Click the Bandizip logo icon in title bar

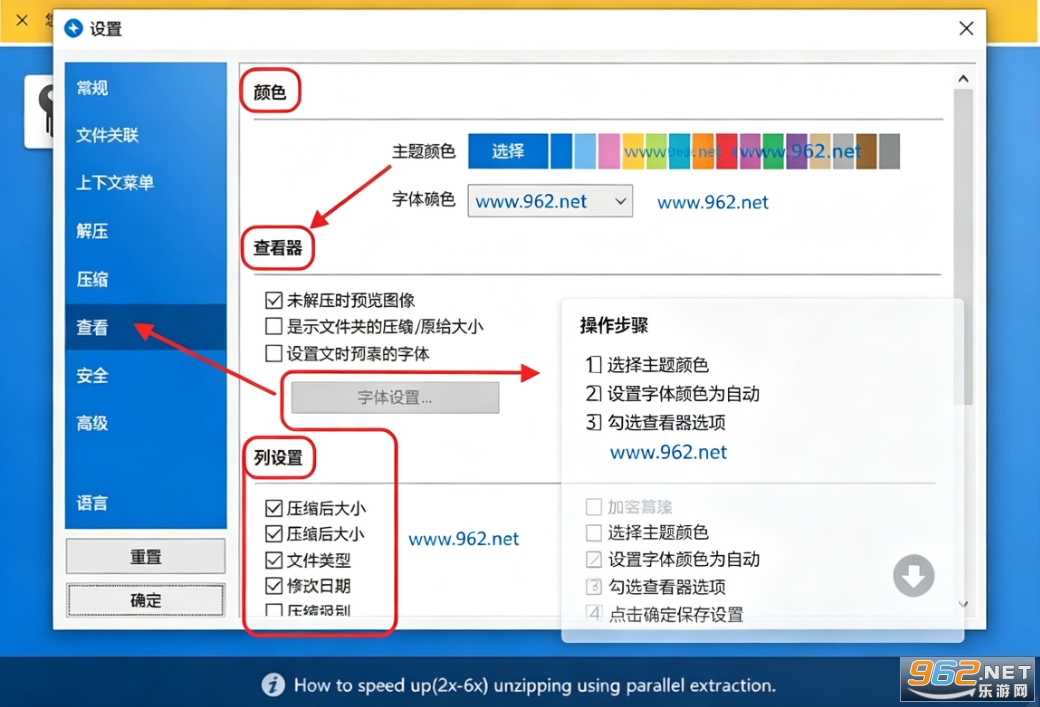pyautogui.click(x=73, y=29)
